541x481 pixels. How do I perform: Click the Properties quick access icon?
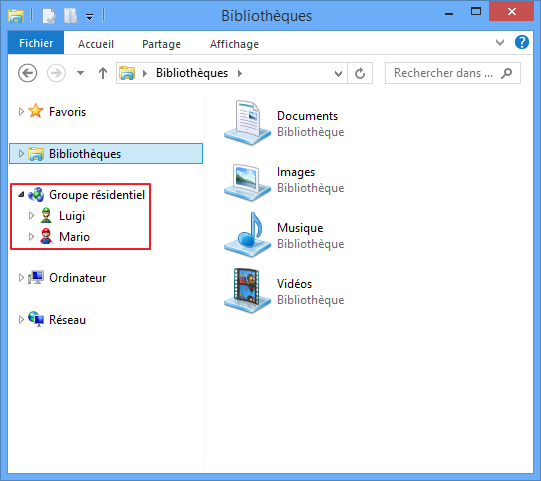coord(49,16)
